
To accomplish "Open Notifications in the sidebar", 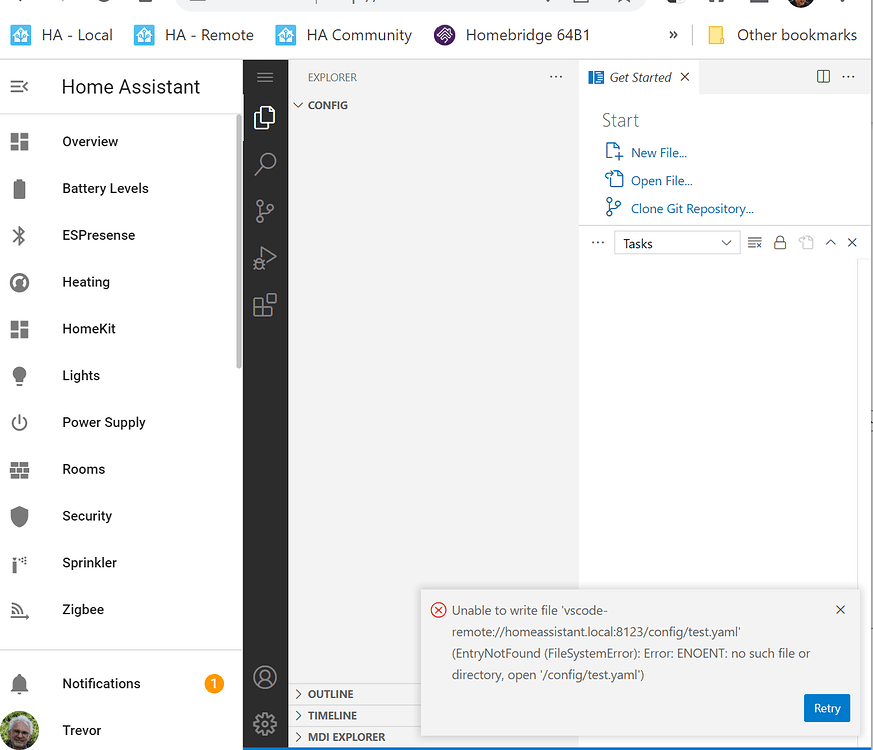I will 121,683.
